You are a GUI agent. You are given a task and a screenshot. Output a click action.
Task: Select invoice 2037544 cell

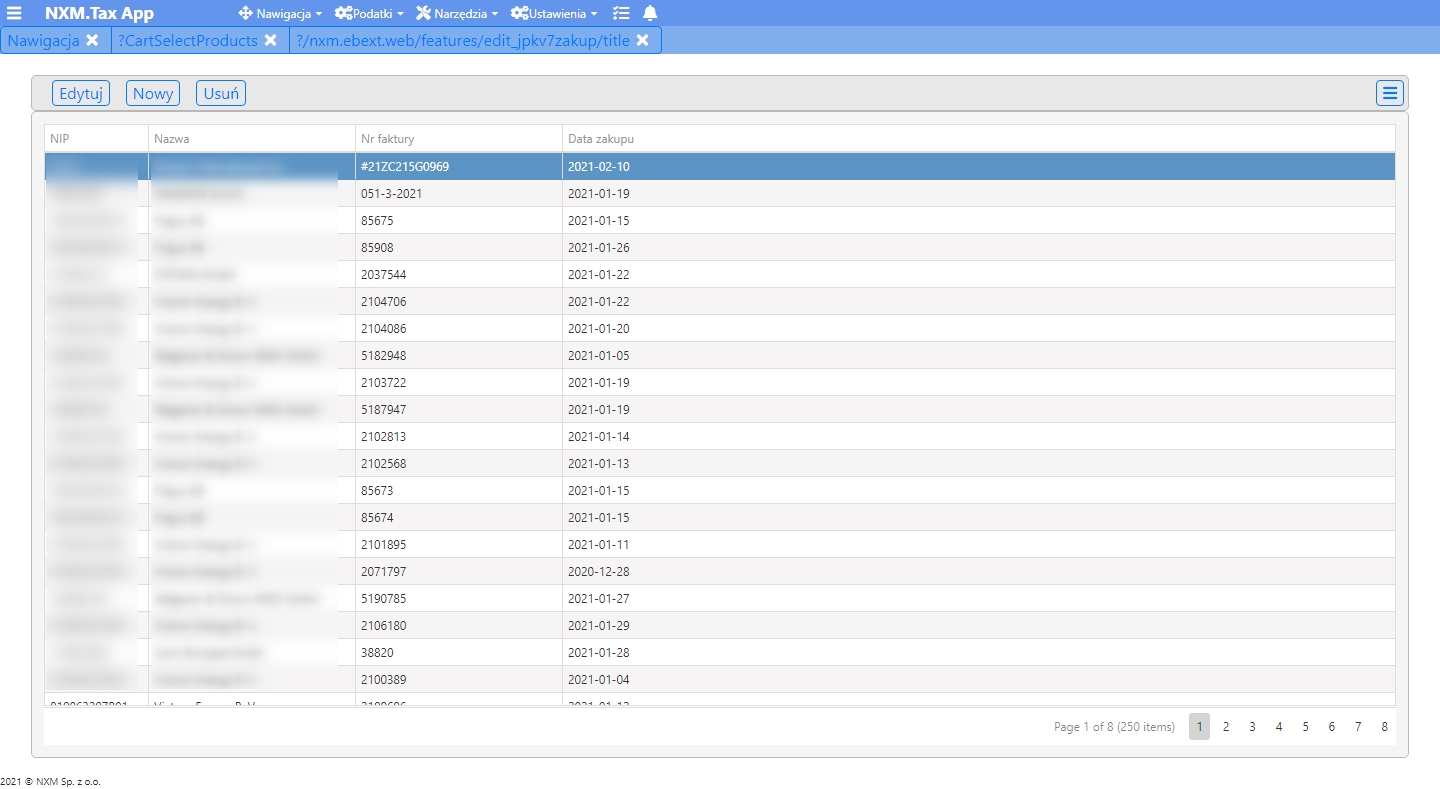[x=459, y=275]
